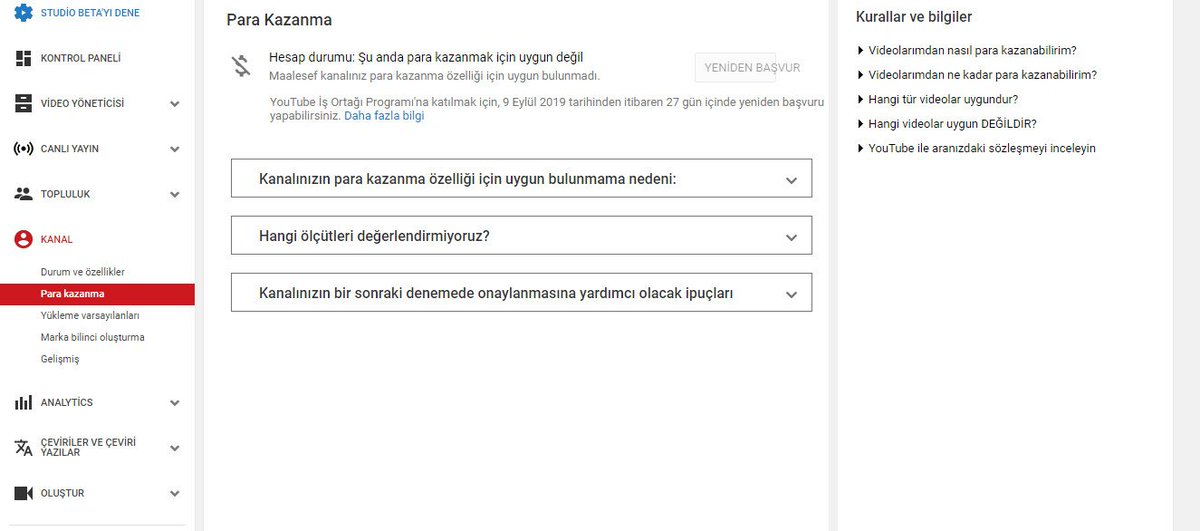Open 'Gelişmiş' submenu item

pyautogui.click(x=60, y=359)
